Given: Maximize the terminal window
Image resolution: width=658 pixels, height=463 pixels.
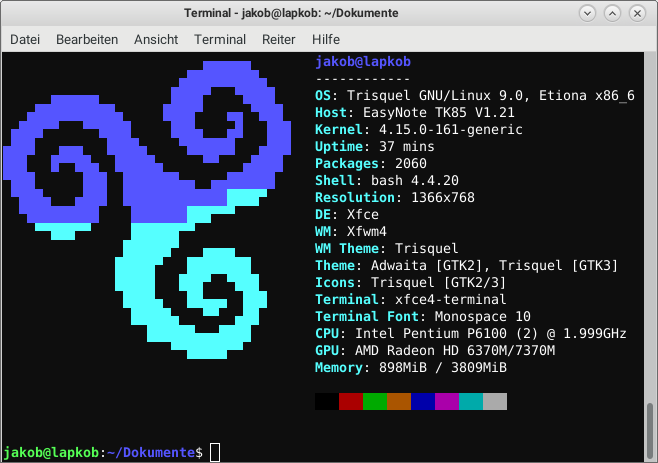Looking at the screenshot, I should 612,13.
